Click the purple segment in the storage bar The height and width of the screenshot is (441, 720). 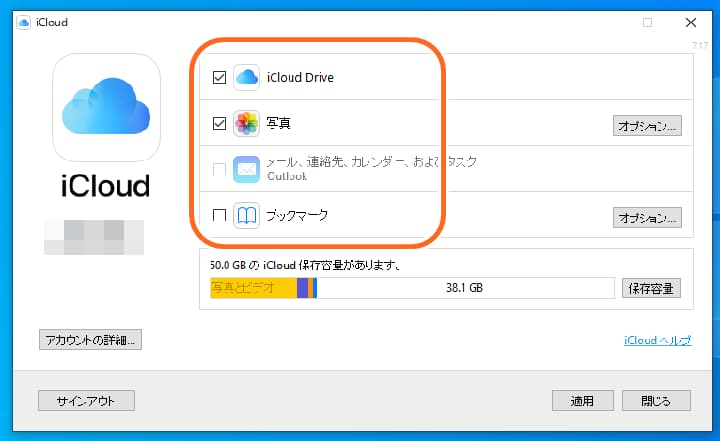tap(303, 288)
